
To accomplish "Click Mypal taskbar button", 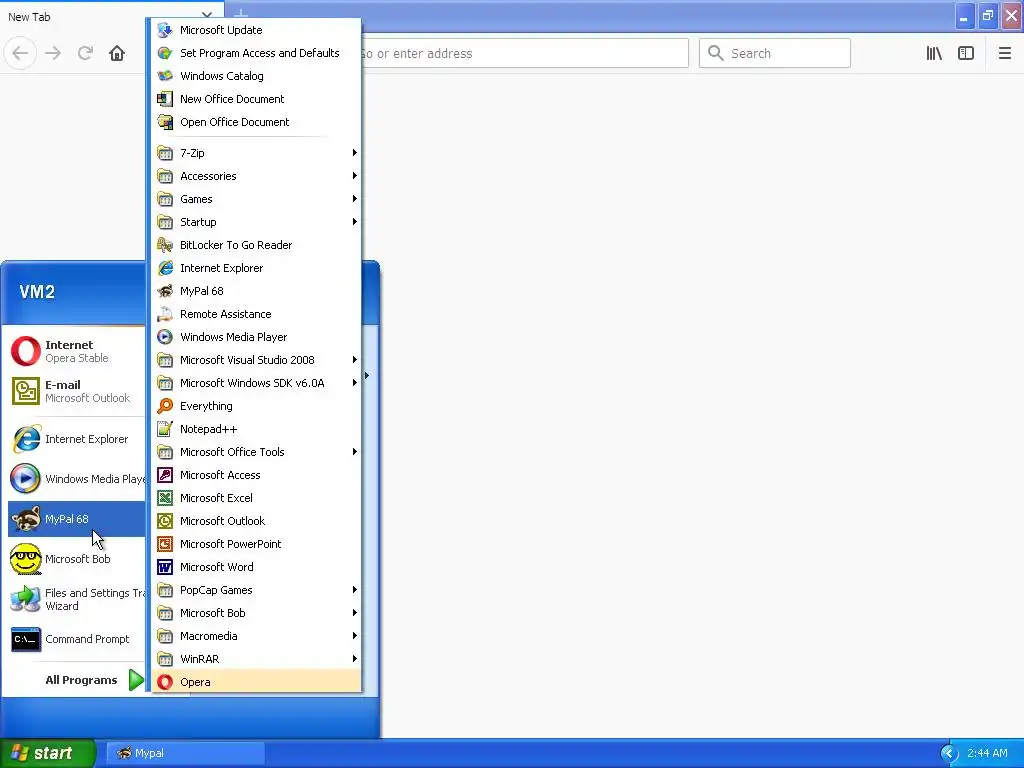I will 185,753.
